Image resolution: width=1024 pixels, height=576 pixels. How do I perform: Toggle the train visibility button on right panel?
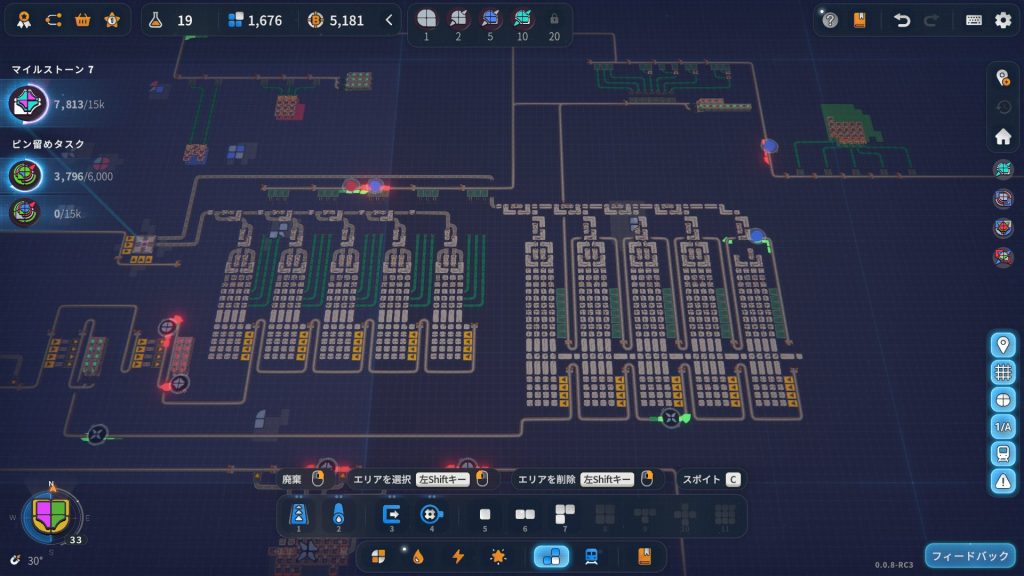pos(1003,453)
